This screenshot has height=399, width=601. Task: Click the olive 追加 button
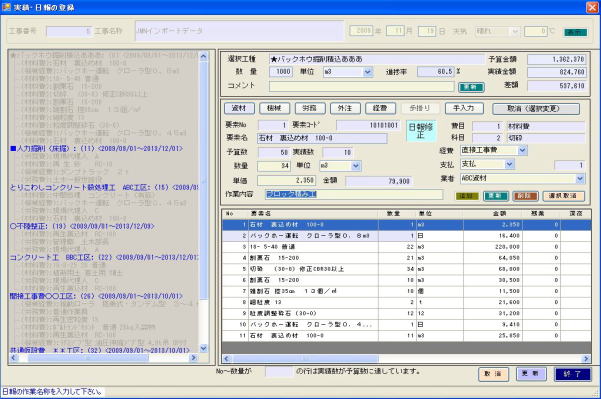click(467, 196)
